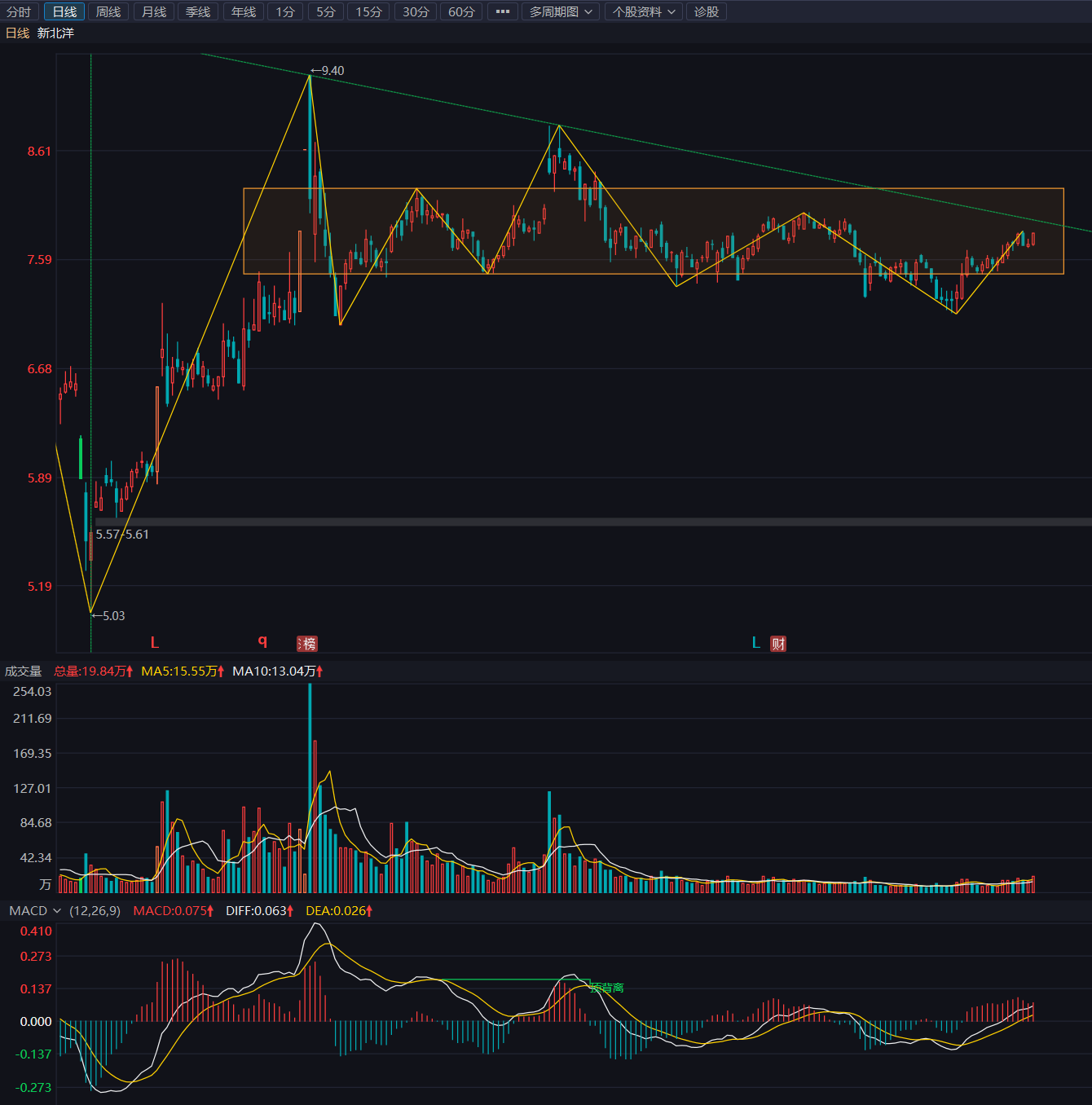Click the stock name 新北洋
The width and height of the screenshot is (1092, 1105).
coord(55,33)
